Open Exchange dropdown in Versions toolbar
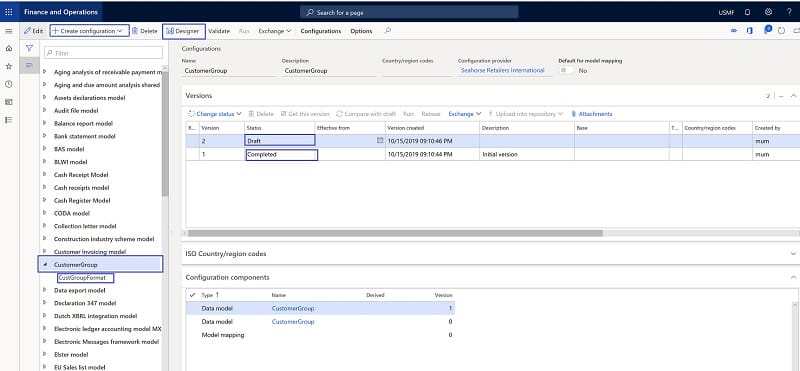Viewport: 800px width, 371px height. (465, 114)
